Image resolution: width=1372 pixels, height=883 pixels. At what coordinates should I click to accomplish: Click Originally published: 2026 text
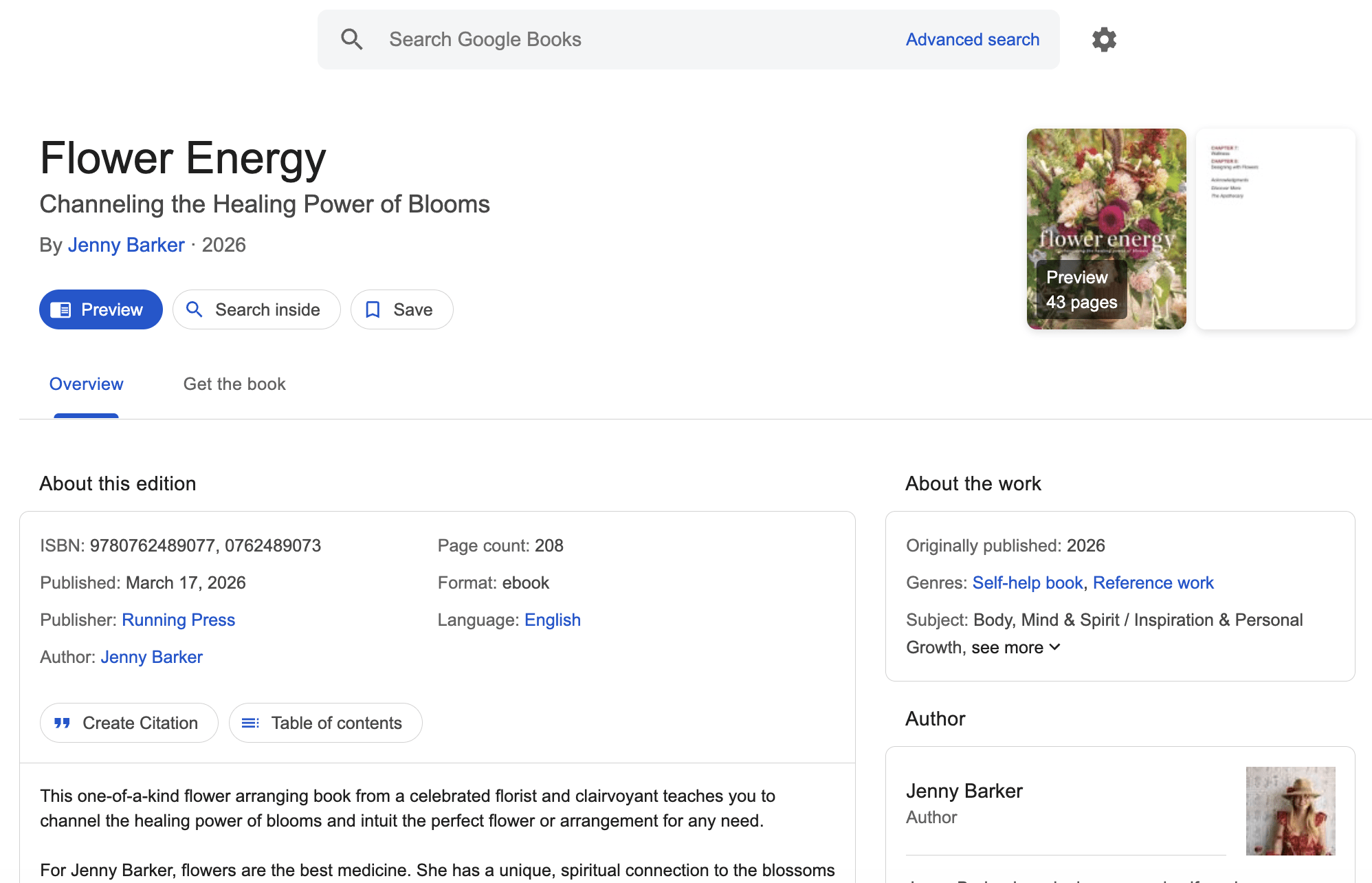click(1005, 545)
